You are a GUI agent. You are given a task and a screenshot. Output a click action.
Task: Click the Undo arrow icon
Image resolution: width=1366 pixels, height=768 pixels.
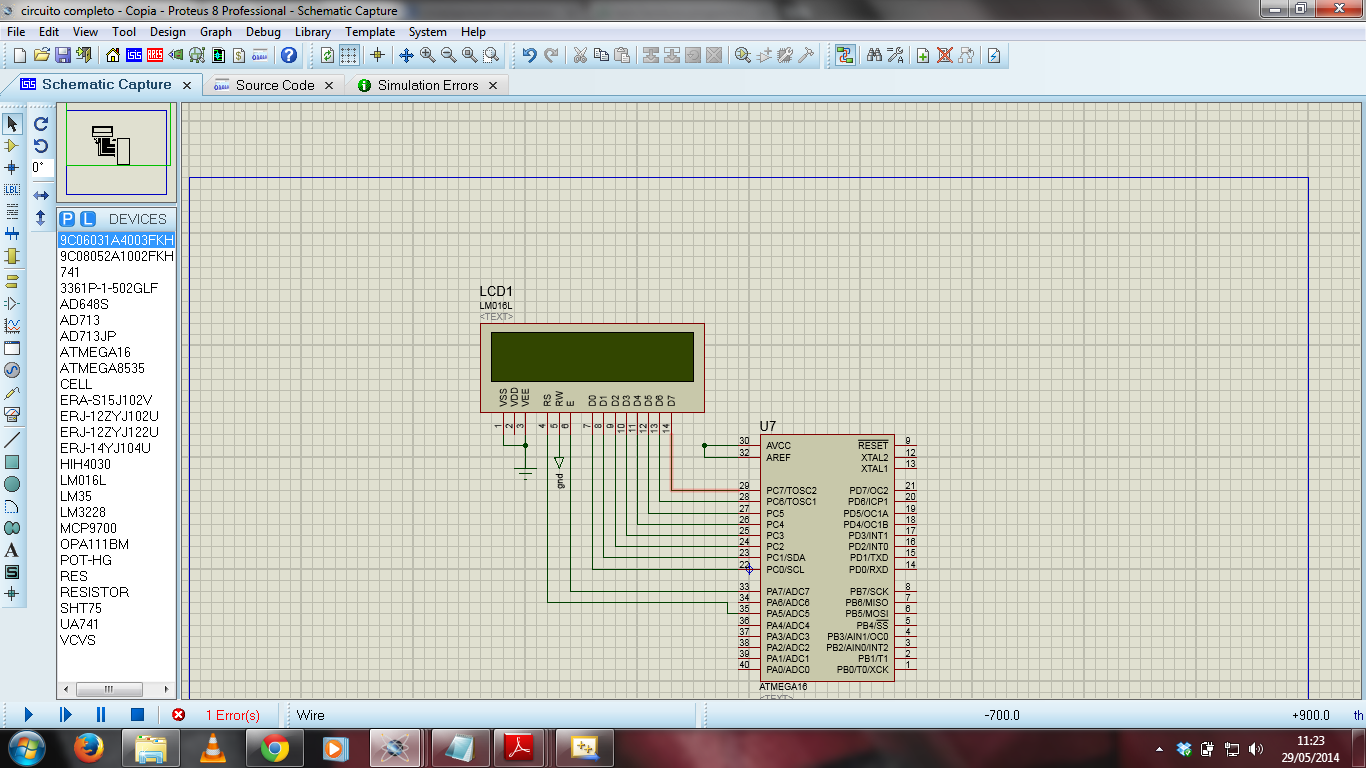pyautogui.click(x=529, y=55)
